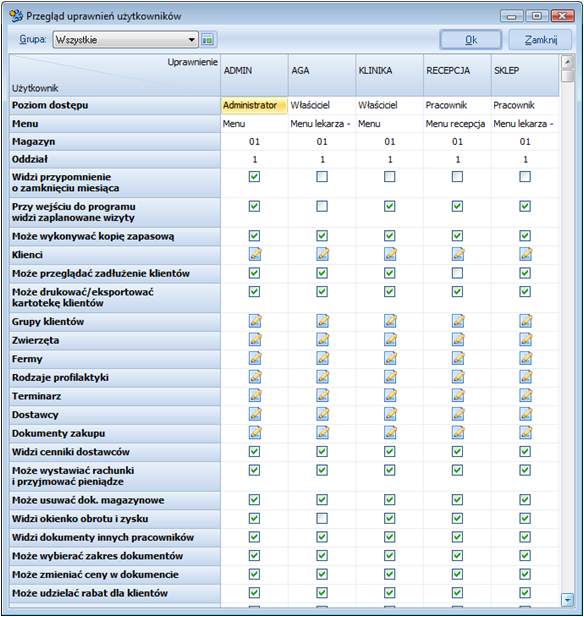This screenshot has height=617, width=584.
Task: Open Terminarz permissions editor for AGA
Action: [x=322, y=395]
